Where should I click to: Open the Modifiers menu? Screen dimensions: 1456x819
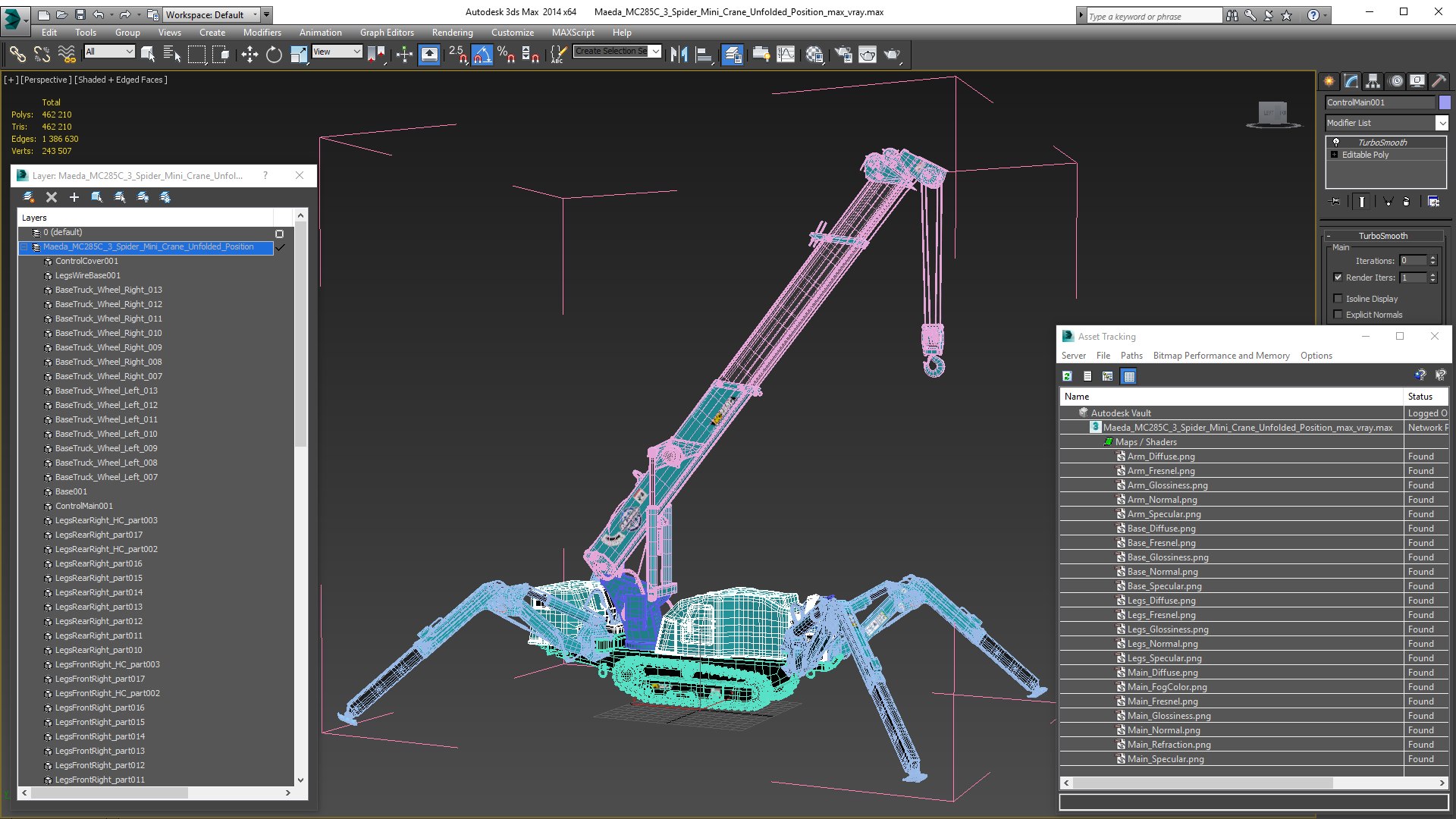262,33
